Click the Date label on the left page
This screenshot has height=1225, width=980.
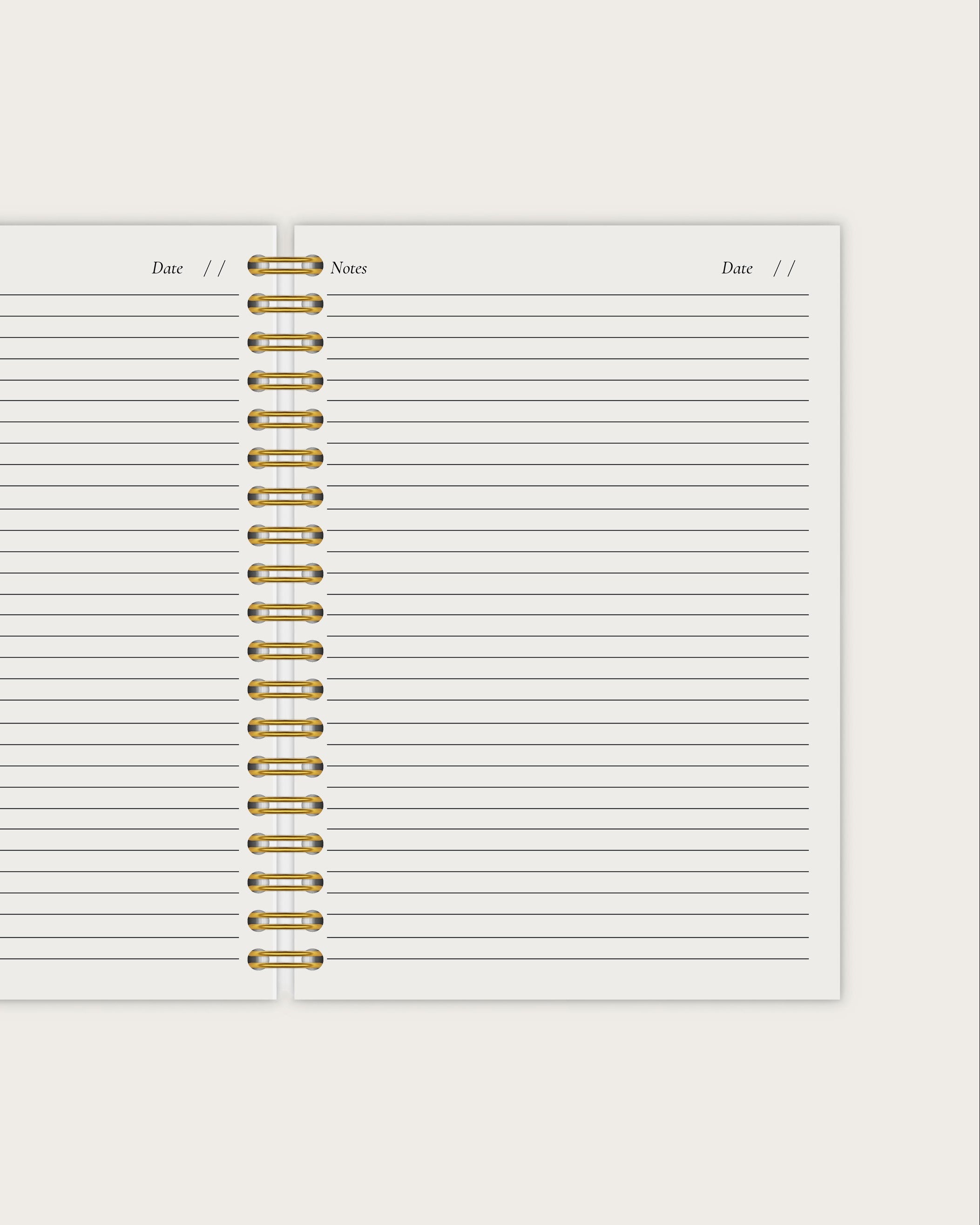click(x=167, y=268)
